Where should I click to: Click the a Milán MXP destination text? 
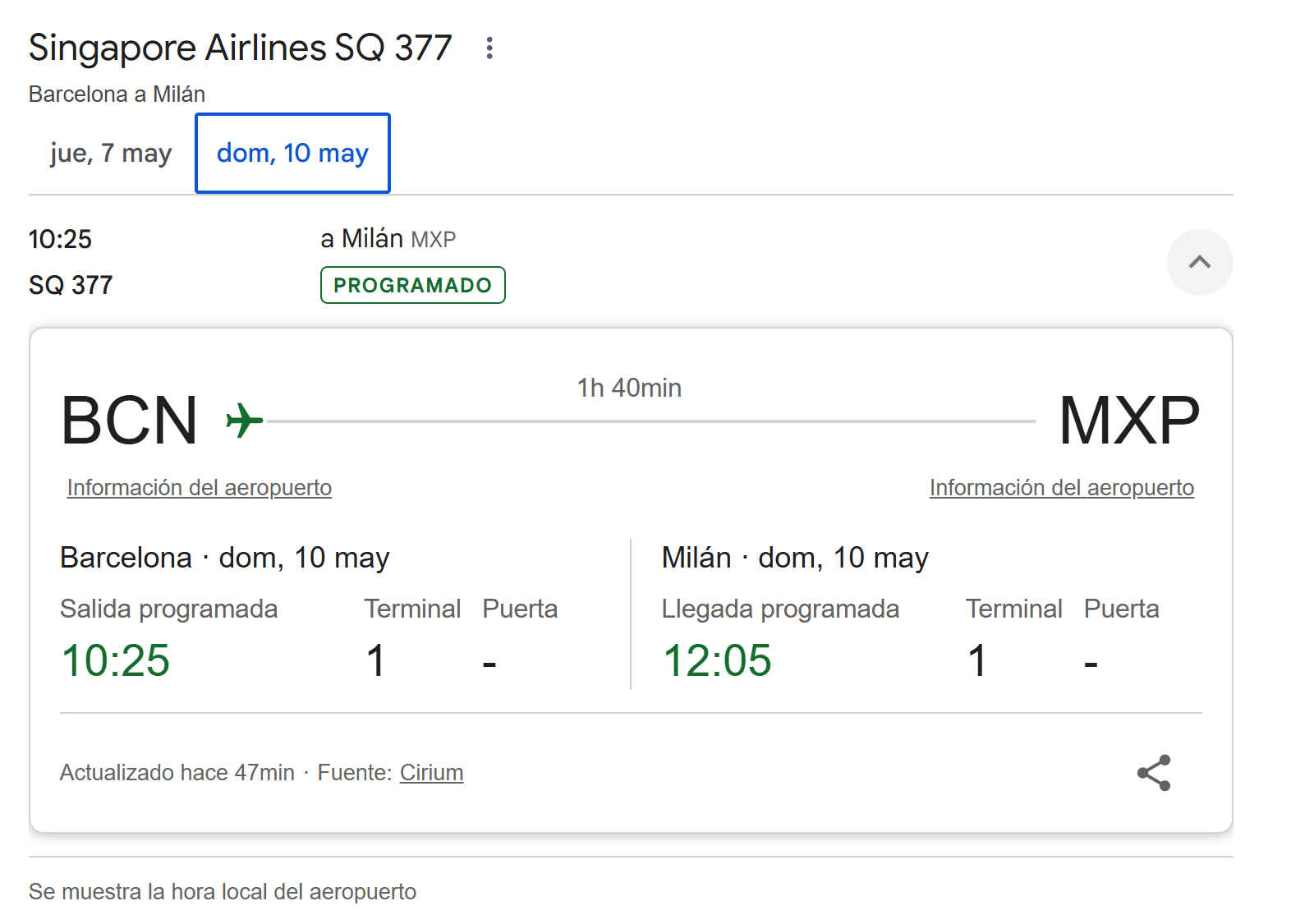388,239
